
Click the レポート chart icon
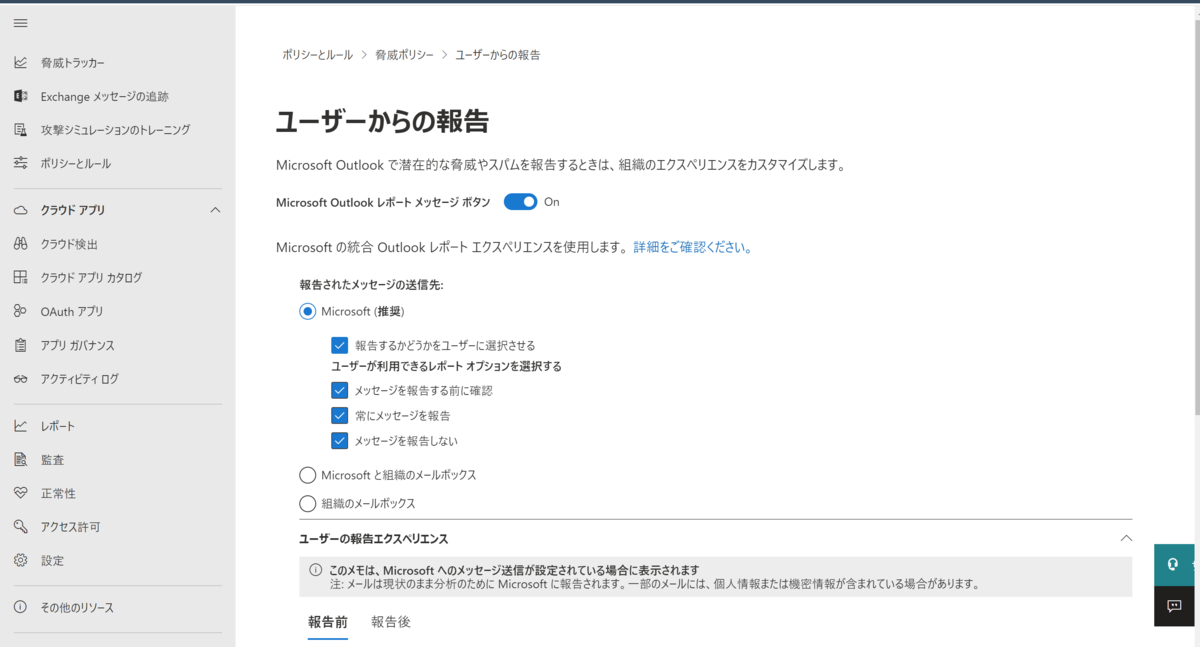(x=20, y=426)
